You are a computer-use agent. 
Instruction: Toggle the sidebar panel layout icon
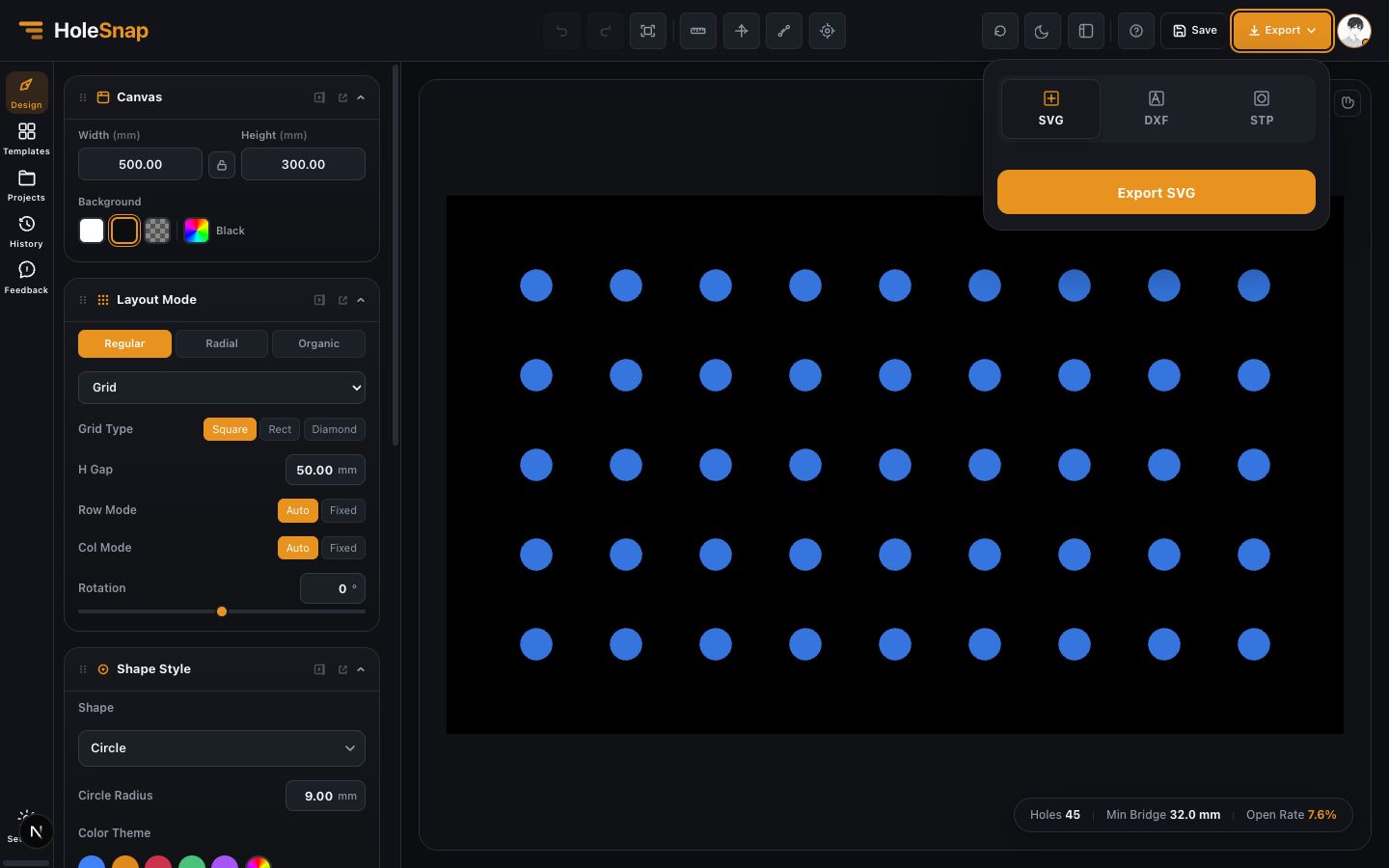tap(1086, 31)
